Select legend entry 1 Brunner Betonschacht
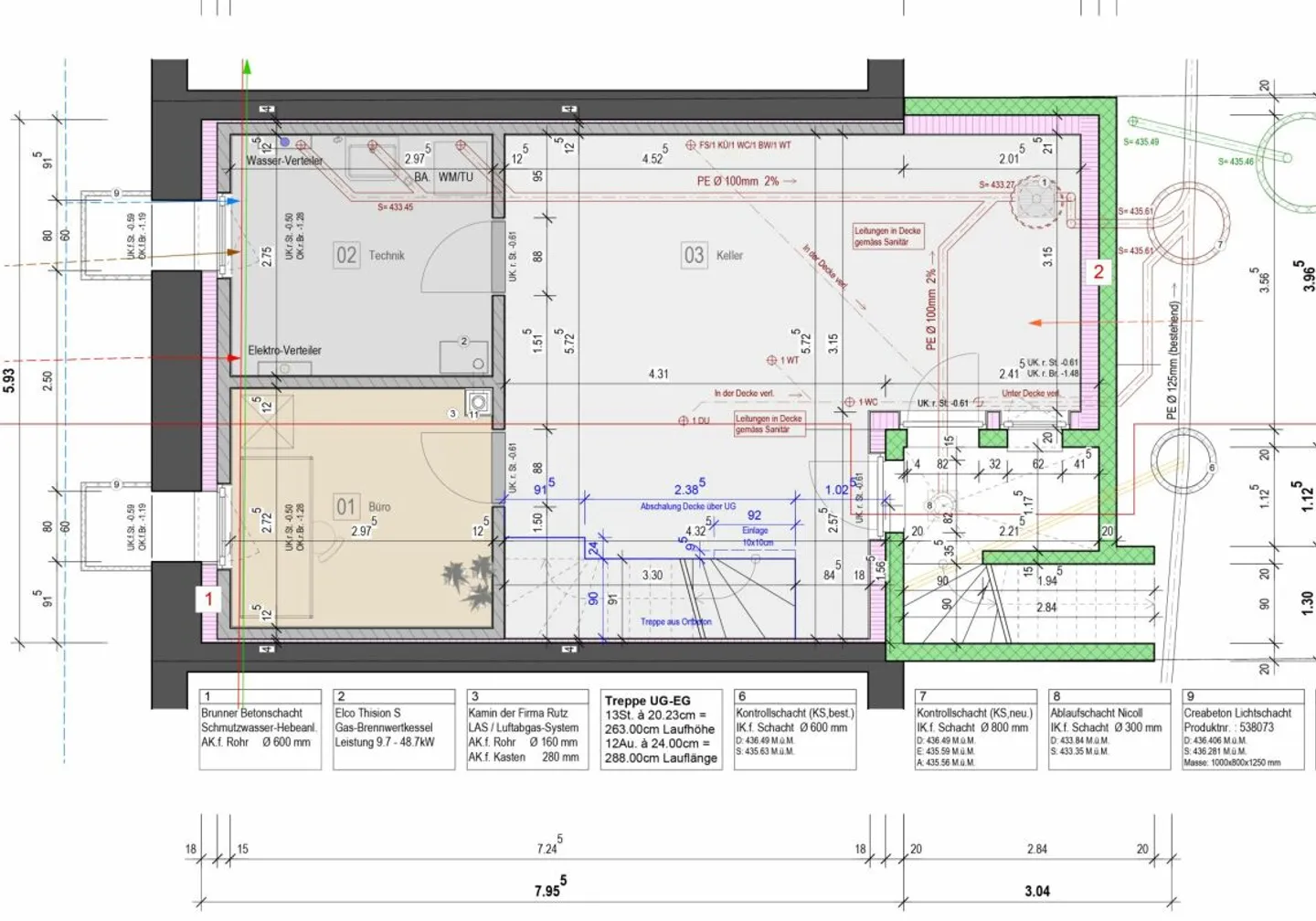1316x921 pixels. tap(260, 729)
